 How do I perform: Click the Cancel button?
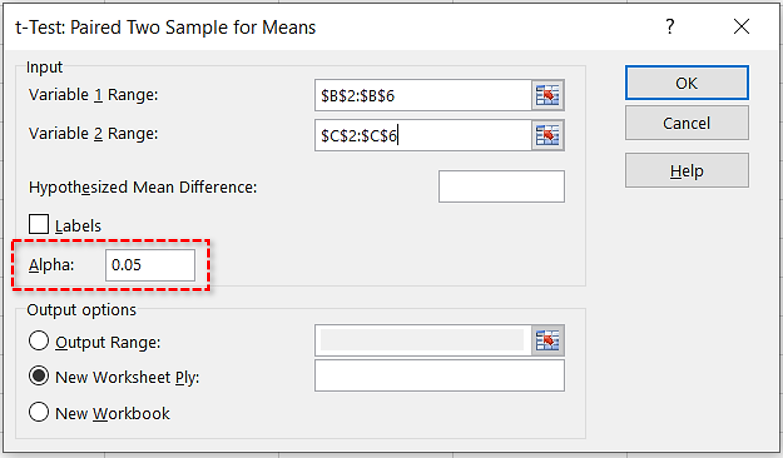[686, 123]
